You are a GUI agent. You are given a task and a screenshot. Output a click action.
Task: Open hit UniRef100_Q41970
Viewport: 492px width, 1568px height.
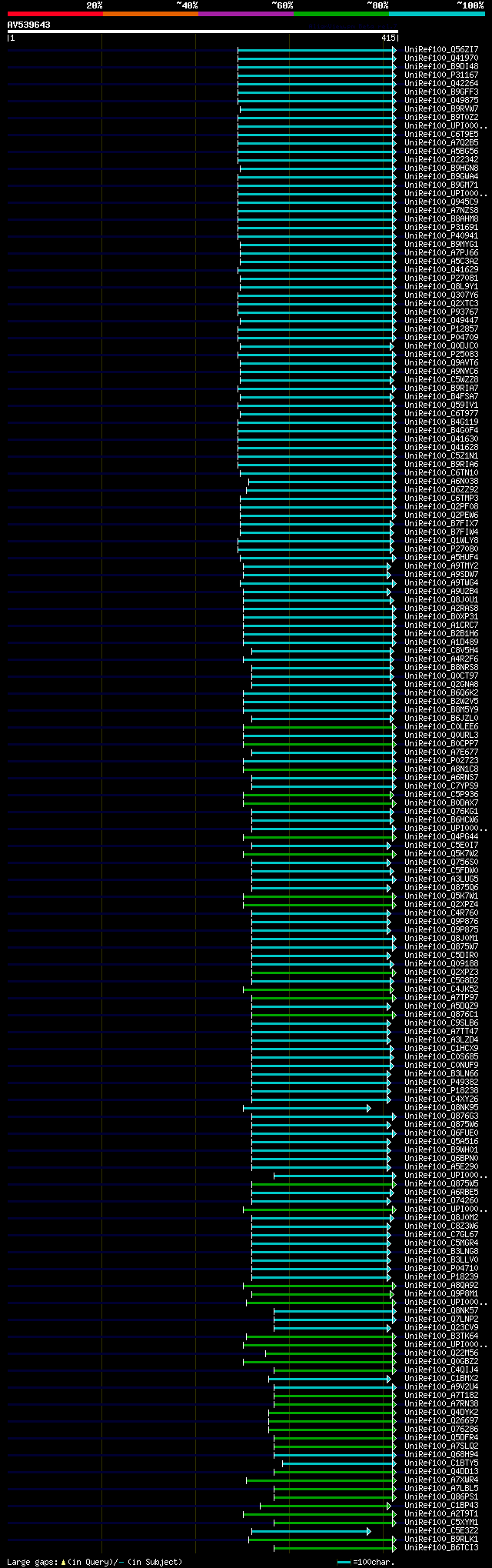[441, 58]
